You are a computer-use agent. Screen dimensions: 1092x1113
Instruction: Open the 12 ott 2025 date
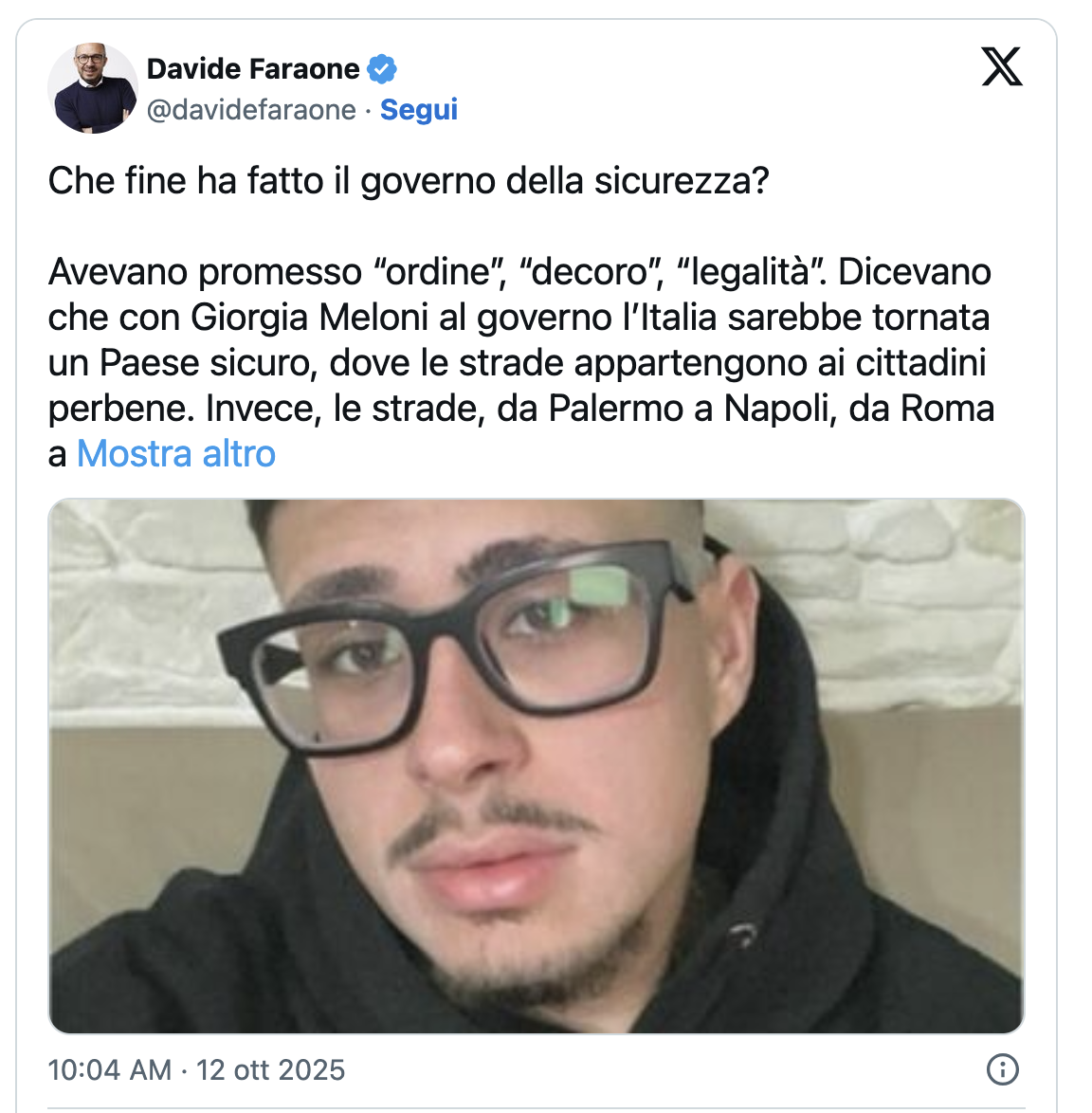(x=270, y=1069)
